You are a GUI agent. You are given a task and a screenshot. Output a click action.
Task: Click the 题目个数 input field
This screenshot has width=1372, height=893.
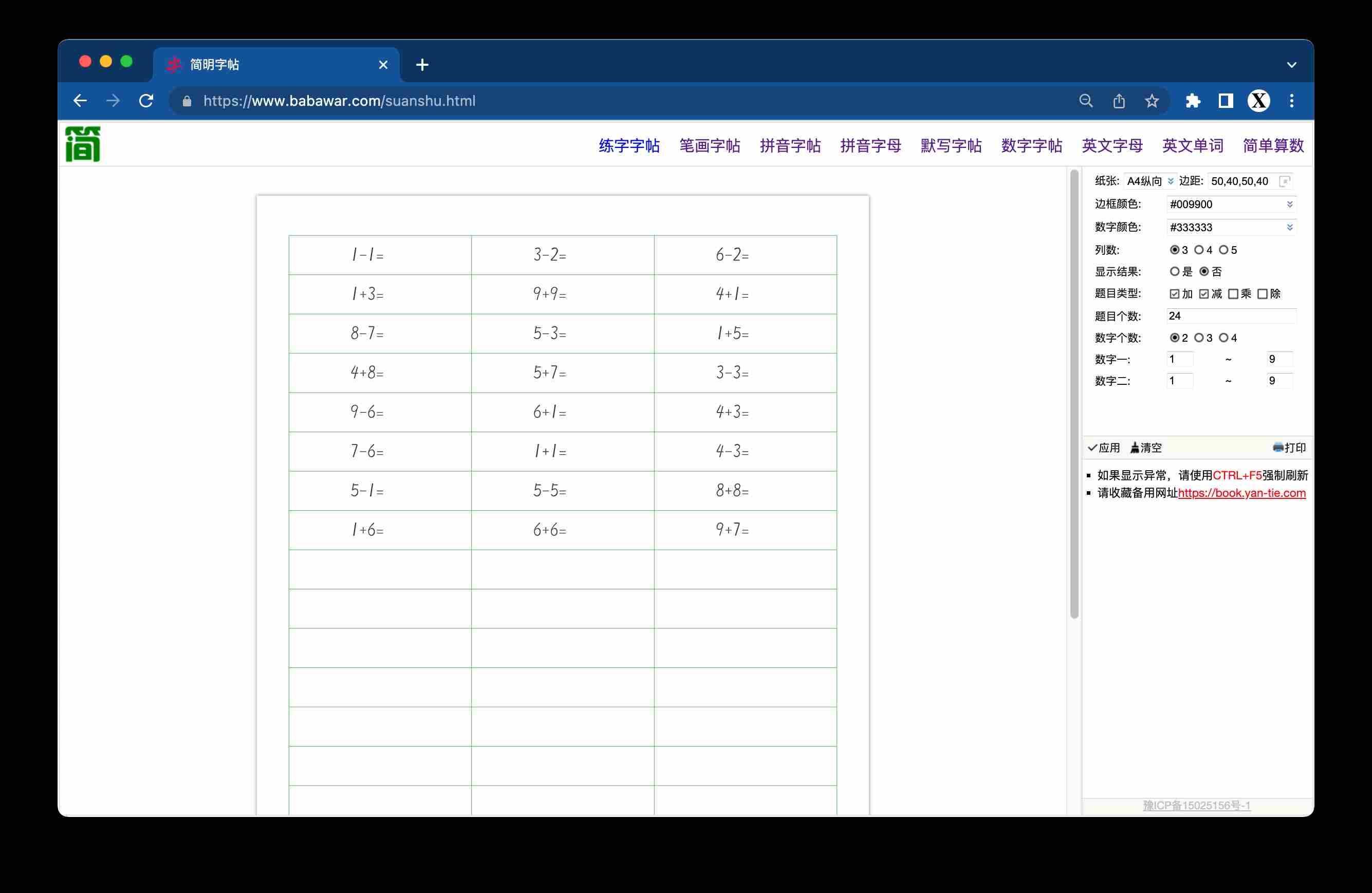tap(1231, 316)
